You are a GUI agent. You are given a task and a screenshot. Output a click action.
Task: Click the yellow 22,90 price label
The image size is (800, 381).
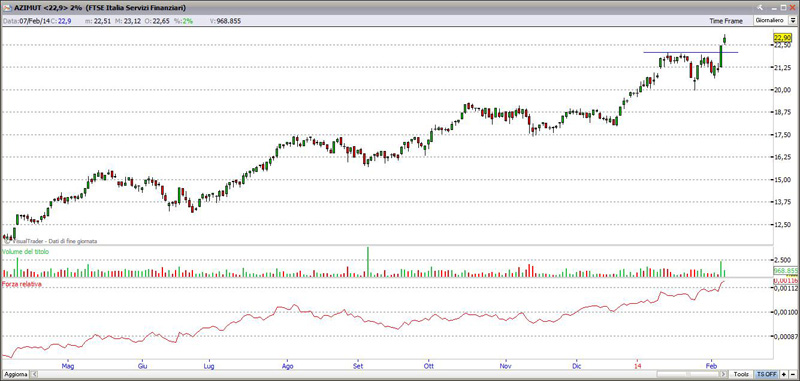782,37
